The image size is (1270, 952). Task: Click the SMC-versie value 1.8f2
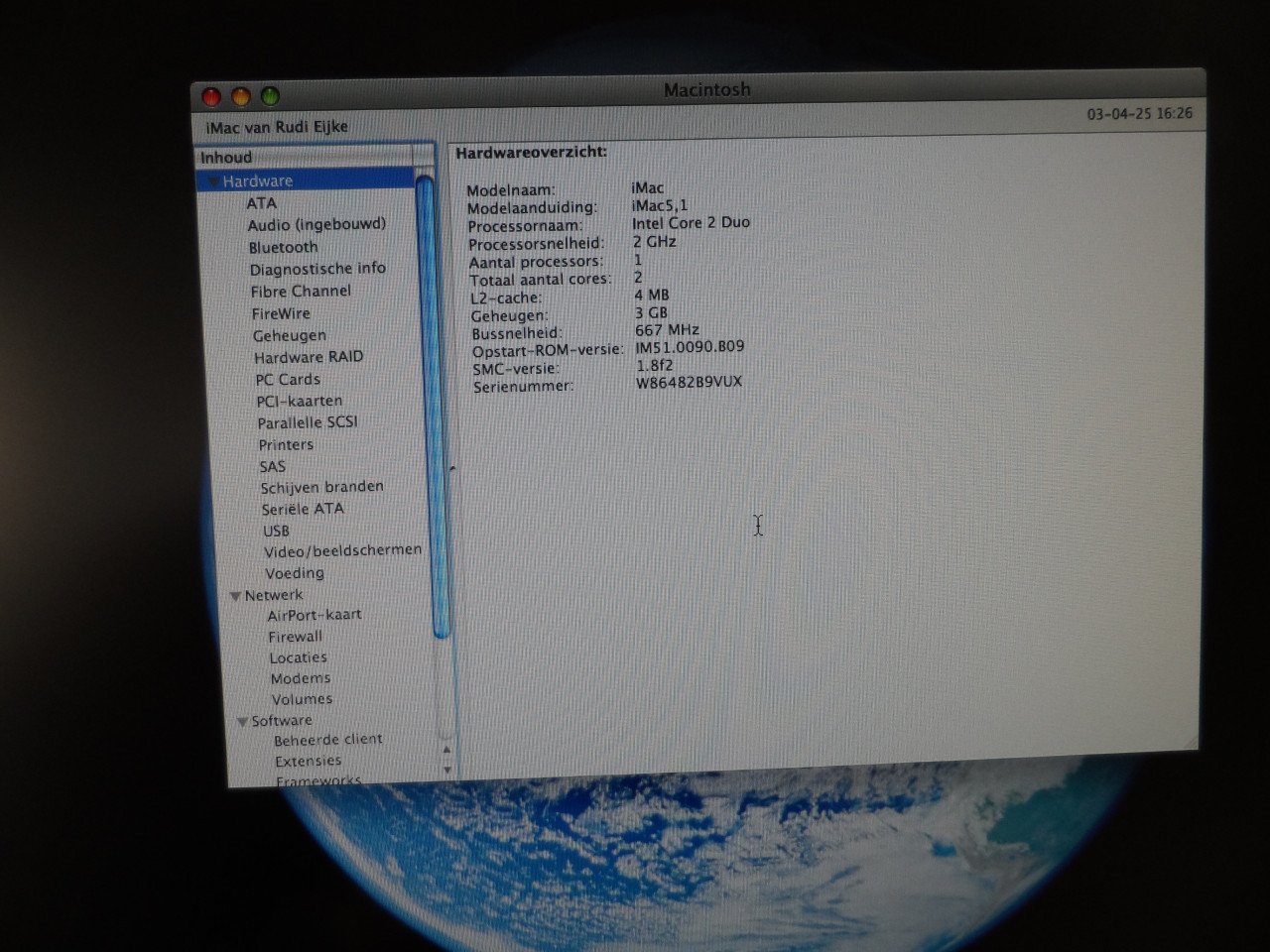pos(655,365)
